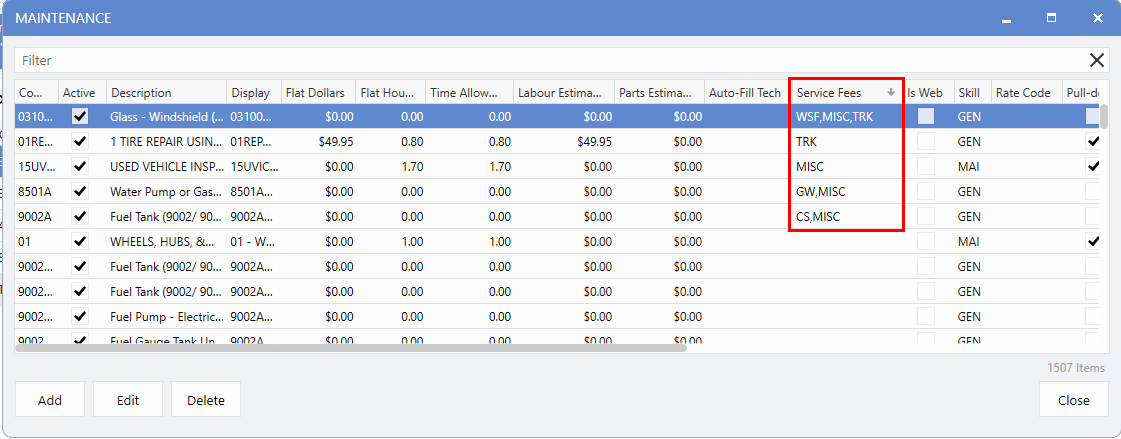Click the Rate Code column header
This screenshot has width=1121, height=439.
click(1022, 93)
